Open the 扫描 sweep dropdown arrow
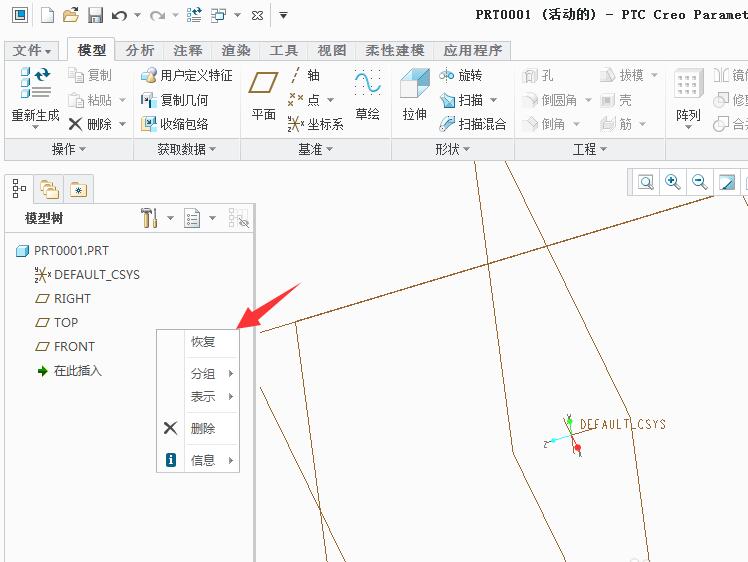The image size is (748, 562). (x=493, y=100)
